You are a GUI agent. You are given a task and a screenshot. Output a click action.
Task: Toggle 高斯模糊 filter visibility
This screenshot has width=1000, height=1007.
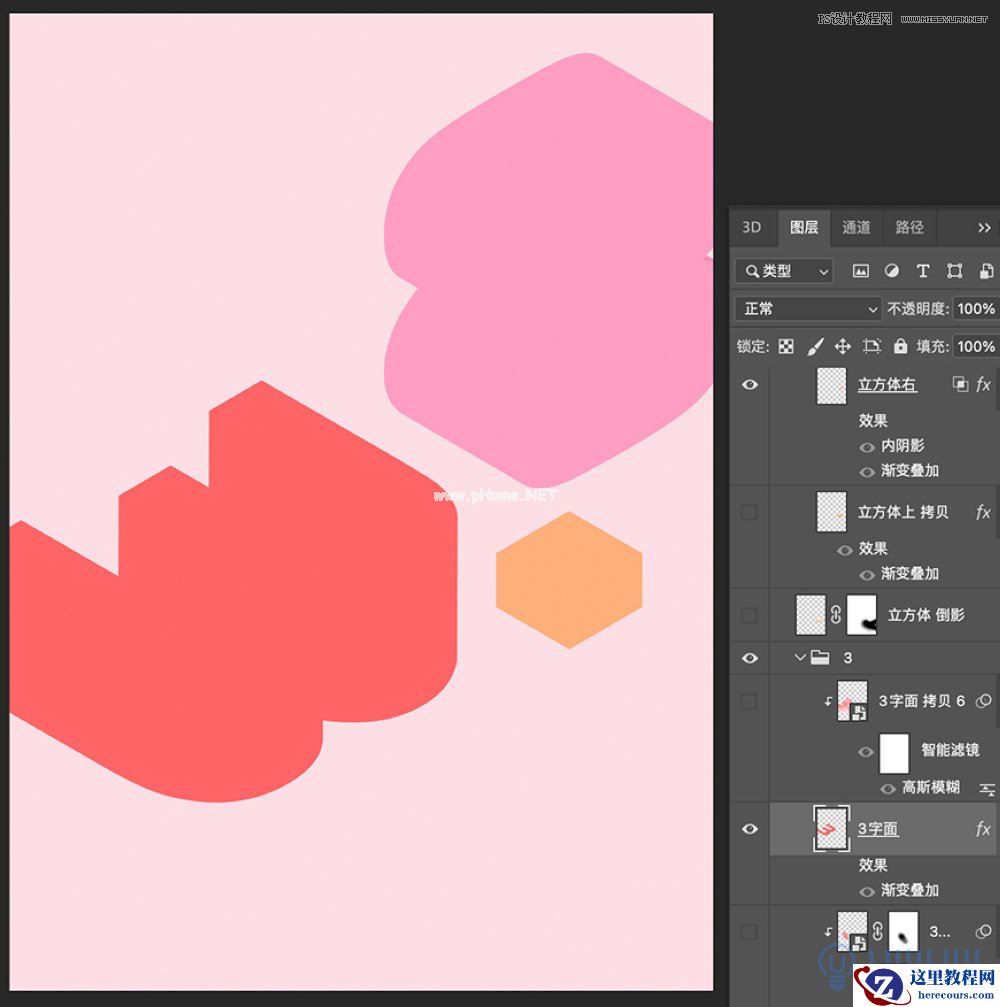888,789
